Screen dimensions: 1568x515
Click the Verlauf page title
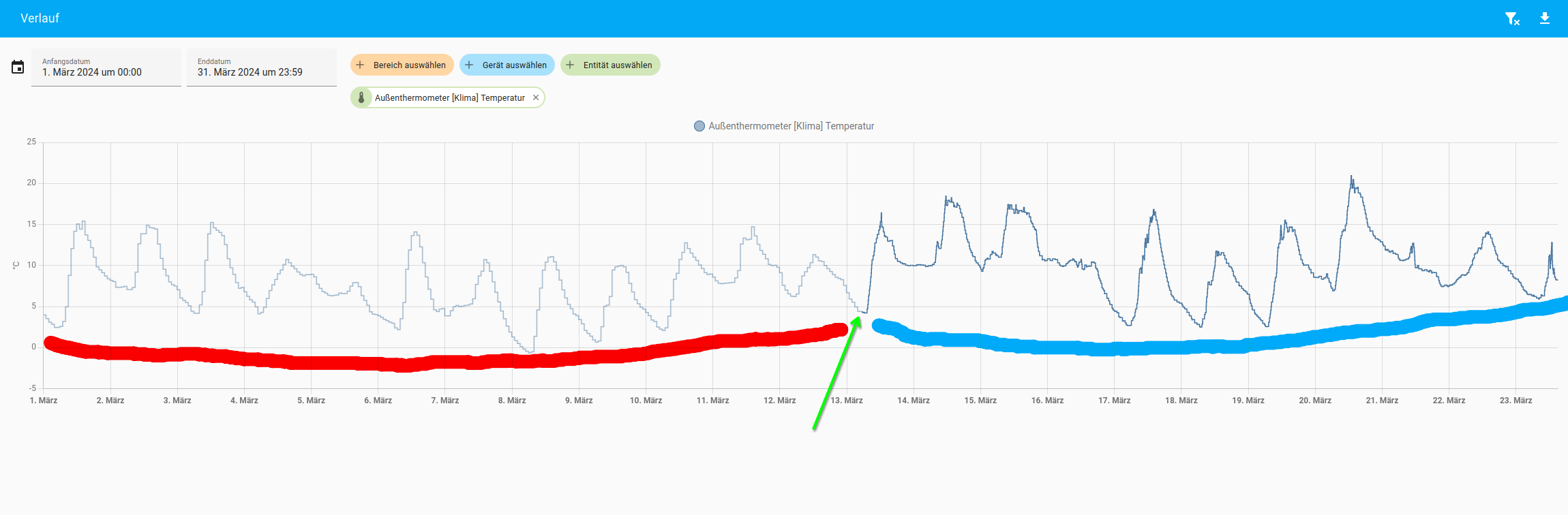tap(40, 18)
